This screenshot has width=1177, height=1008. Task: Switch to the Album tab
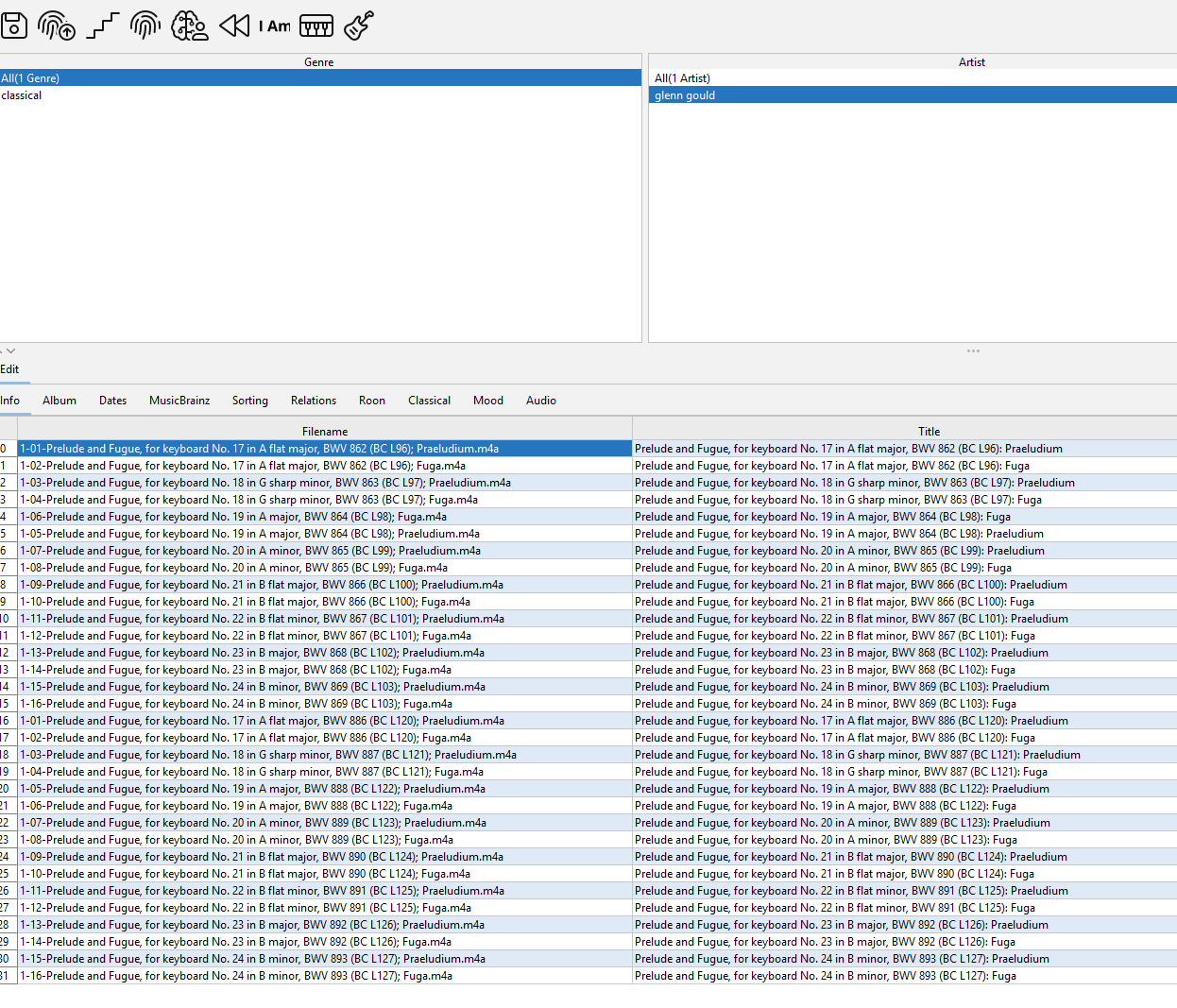60,401
